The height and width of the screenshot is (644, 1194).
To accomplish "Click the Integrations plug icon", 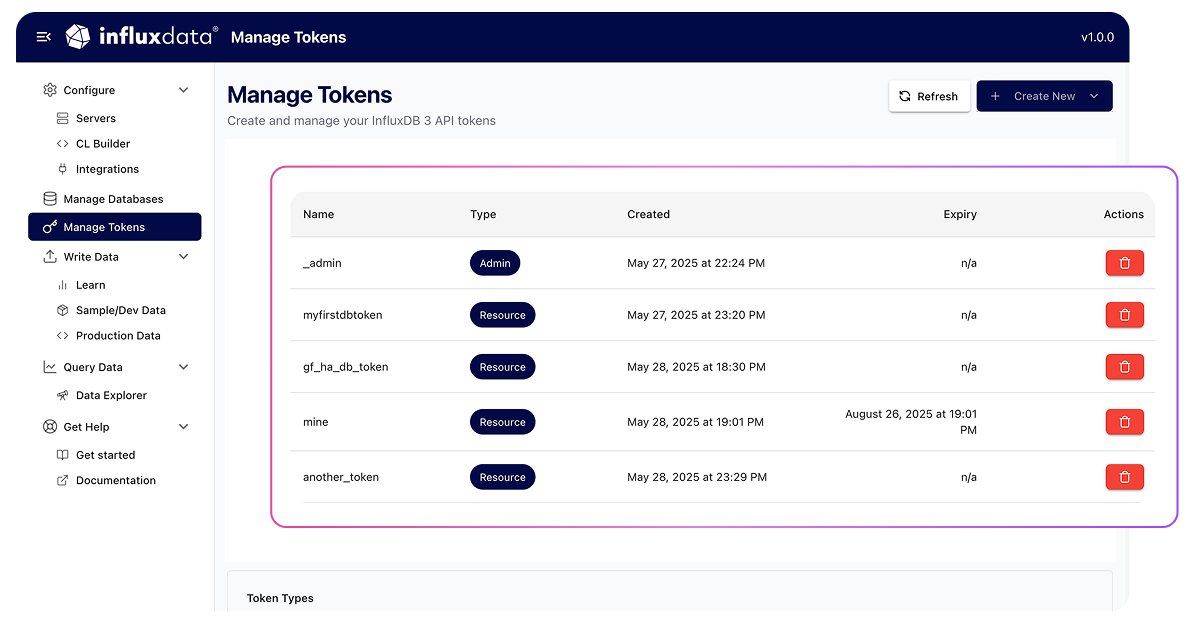I will (62, 169).
